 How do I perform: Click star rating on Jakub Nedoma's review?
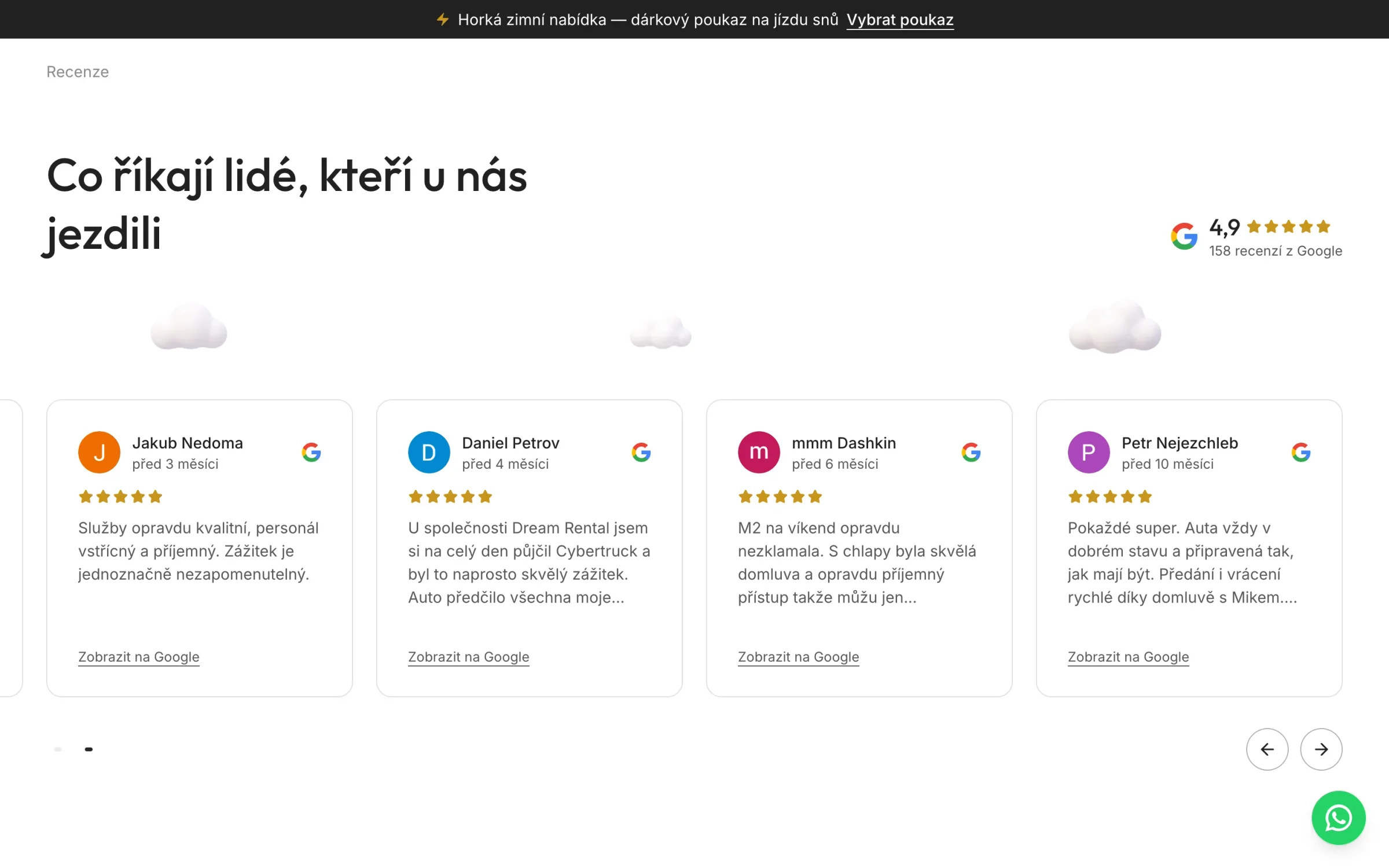pyautogui.click(x=120, y=496)
